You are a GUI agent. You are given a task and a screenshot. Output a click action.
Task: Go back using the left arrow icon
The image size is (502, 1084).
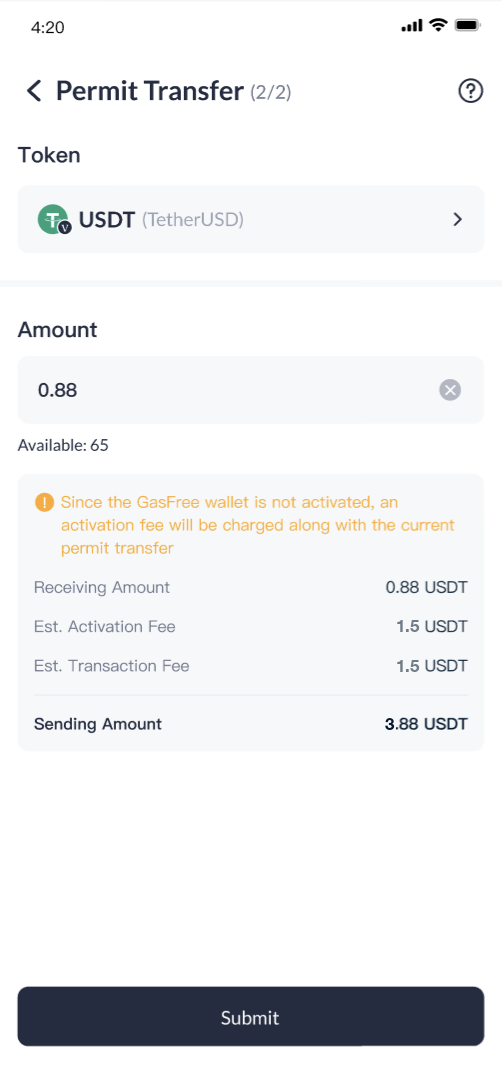pyautogui.click(x=34, y=91)
